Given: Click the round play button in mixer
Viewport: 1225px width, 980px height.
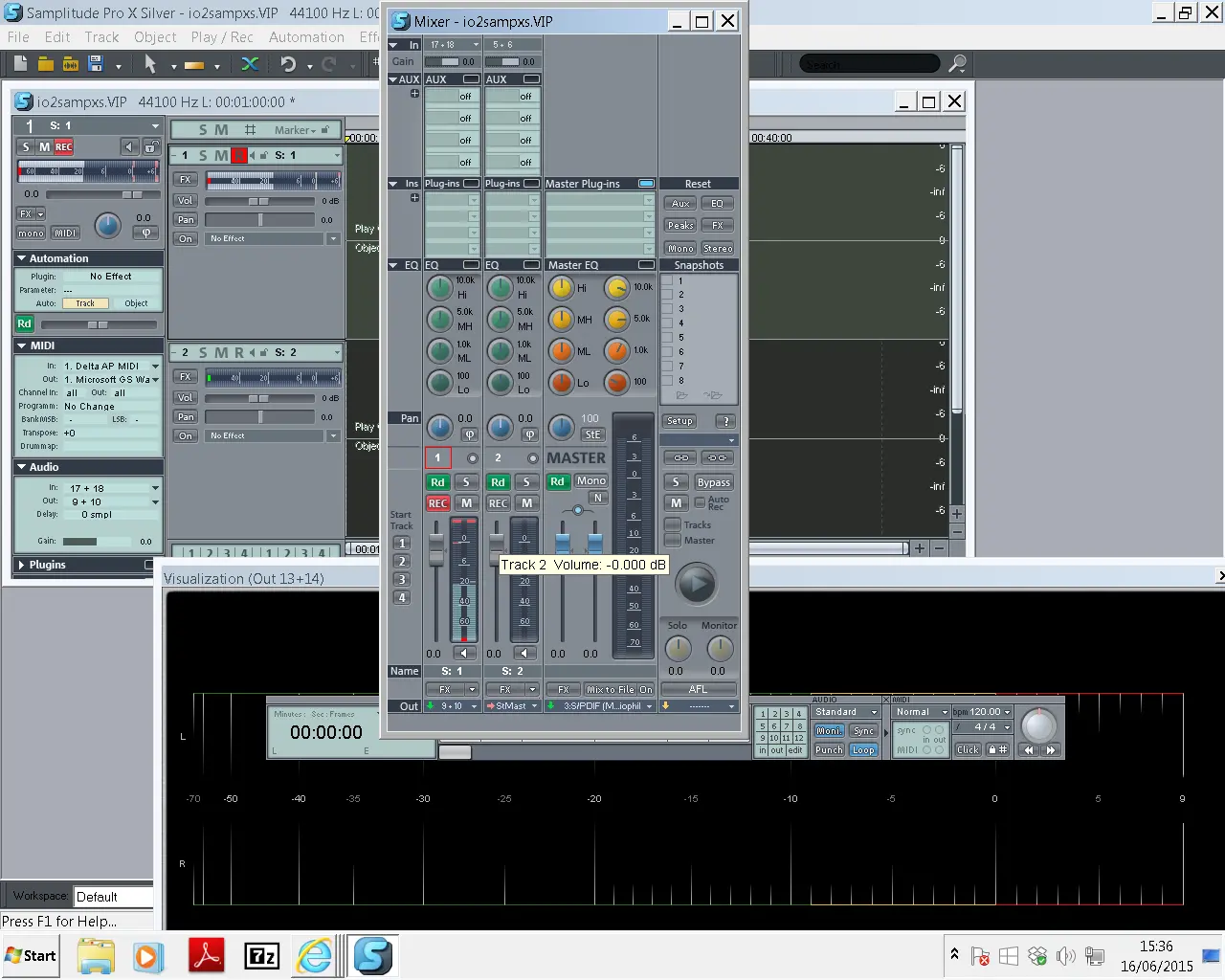Looking at the screenshot, I should pyautogui.click(x=696, y=584).
